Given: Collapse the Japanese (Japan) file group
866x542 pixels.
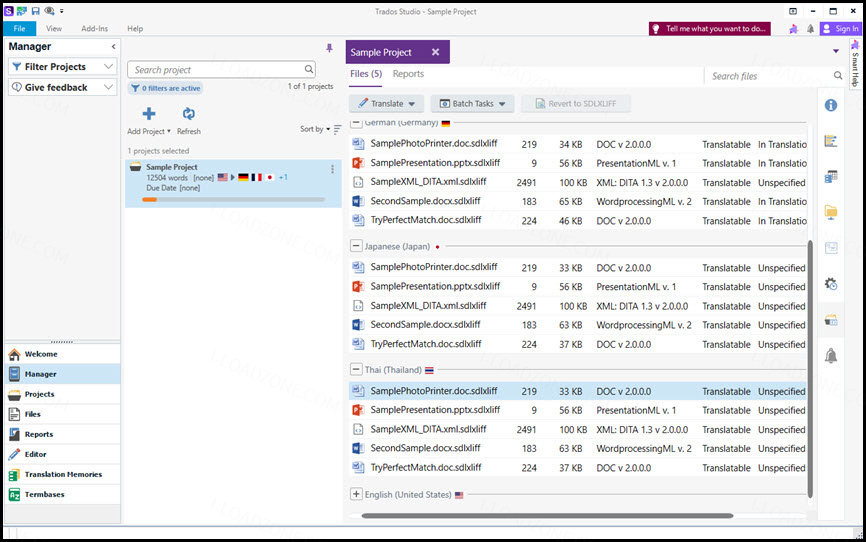Looking at the screenshot, I should click(356, 246).
